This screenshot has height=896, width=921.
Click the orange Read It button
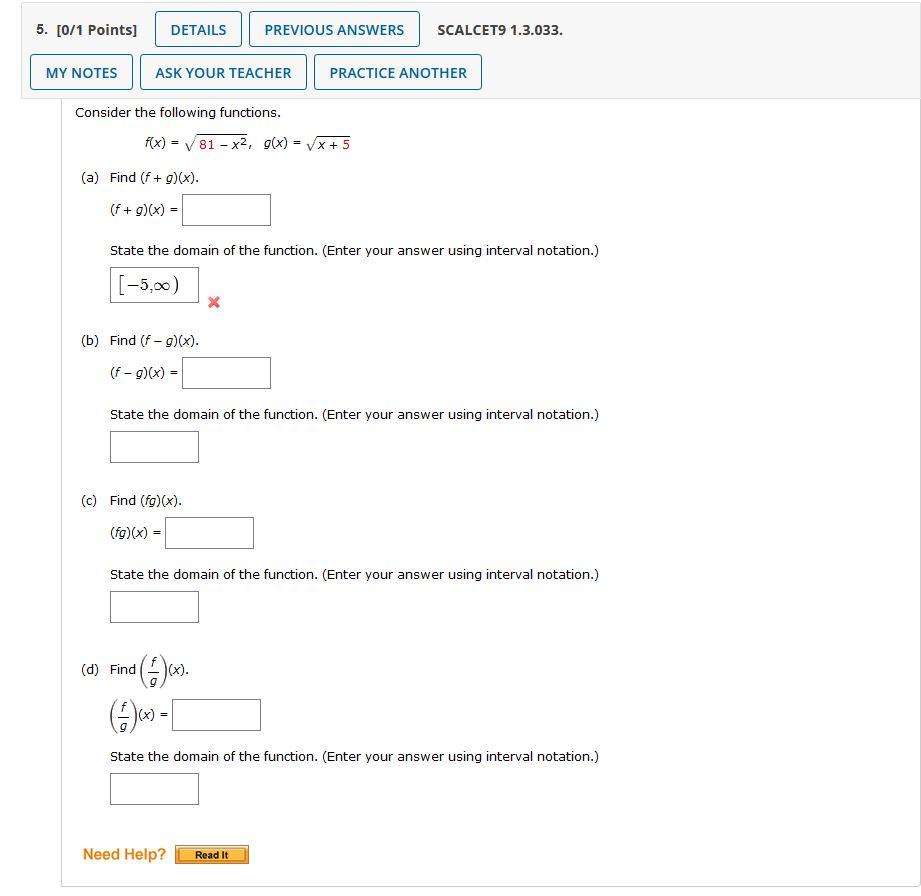pyautogui.click(x=211, y=854)
